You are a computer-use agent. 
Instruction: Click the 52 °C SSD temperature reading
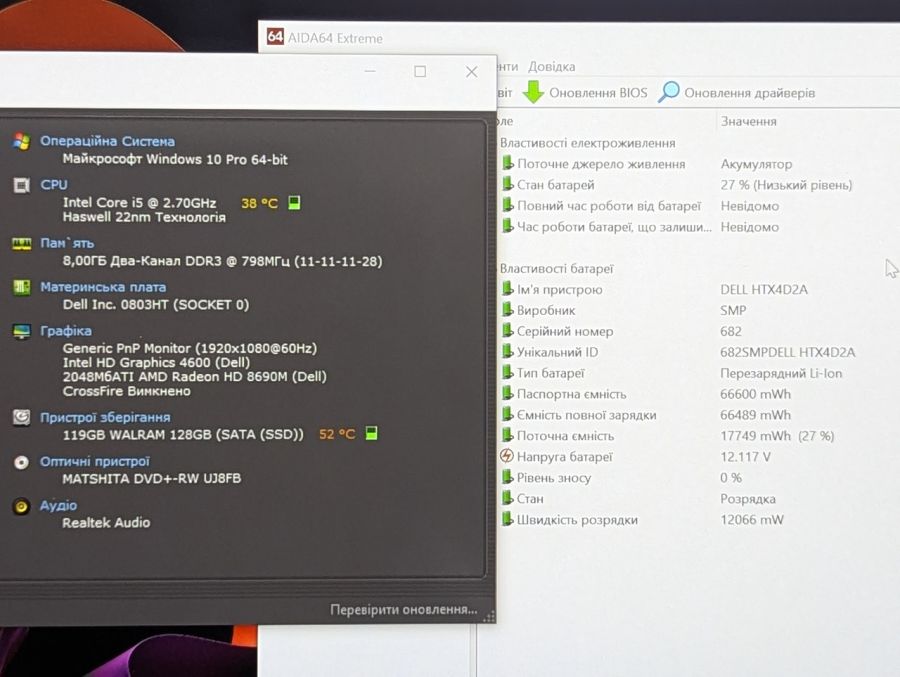pos(337,434)
